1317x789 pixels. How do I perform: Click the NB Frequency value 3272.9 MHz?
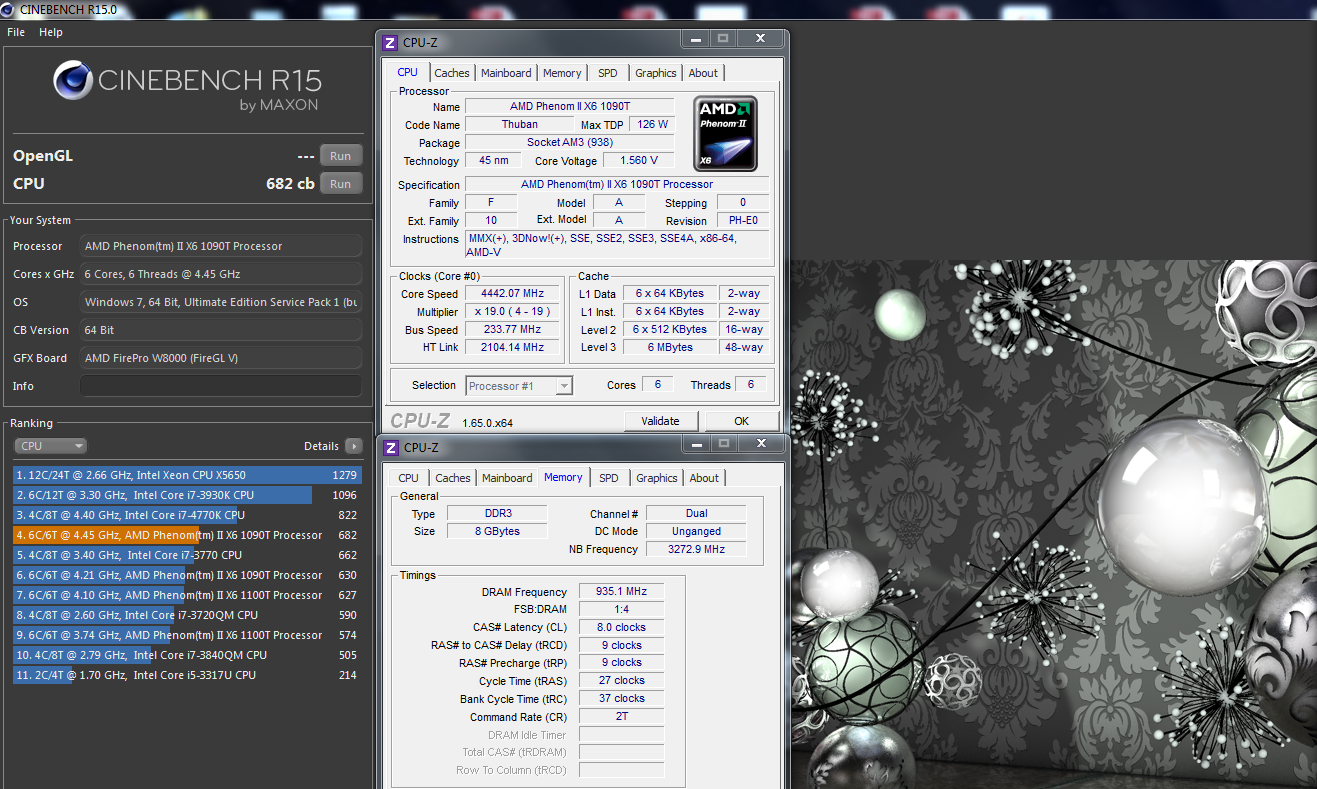click(x=697, y=549)
